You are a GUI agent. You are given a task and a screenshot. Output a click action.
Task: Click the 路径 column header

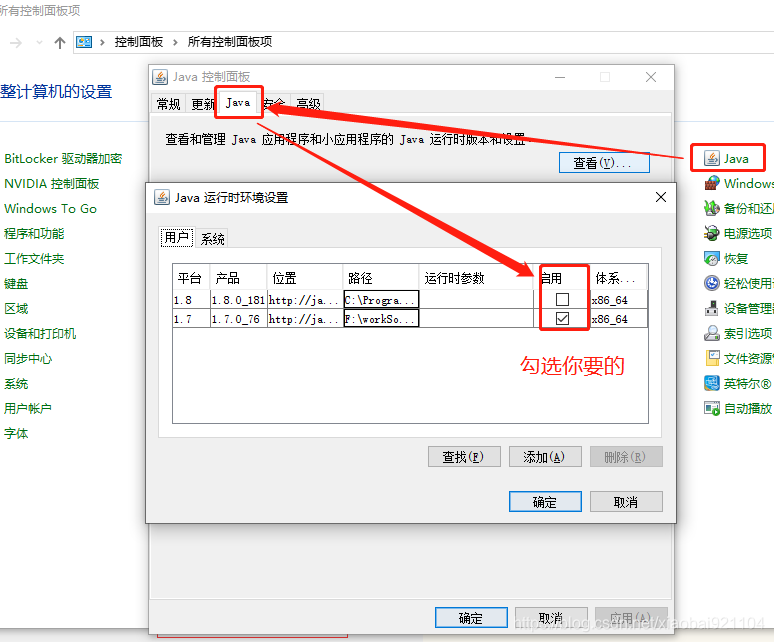[x=381, y=278]
